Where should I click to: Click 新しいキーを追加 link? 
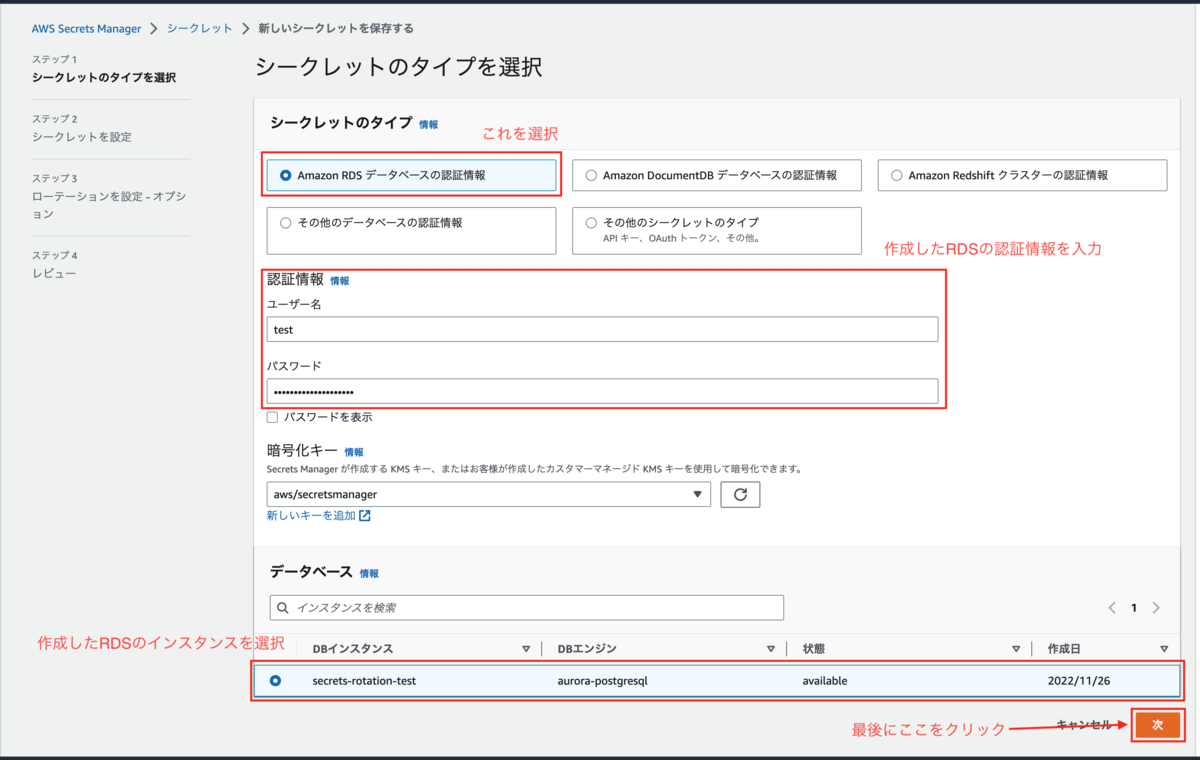(x=311, y=516)
